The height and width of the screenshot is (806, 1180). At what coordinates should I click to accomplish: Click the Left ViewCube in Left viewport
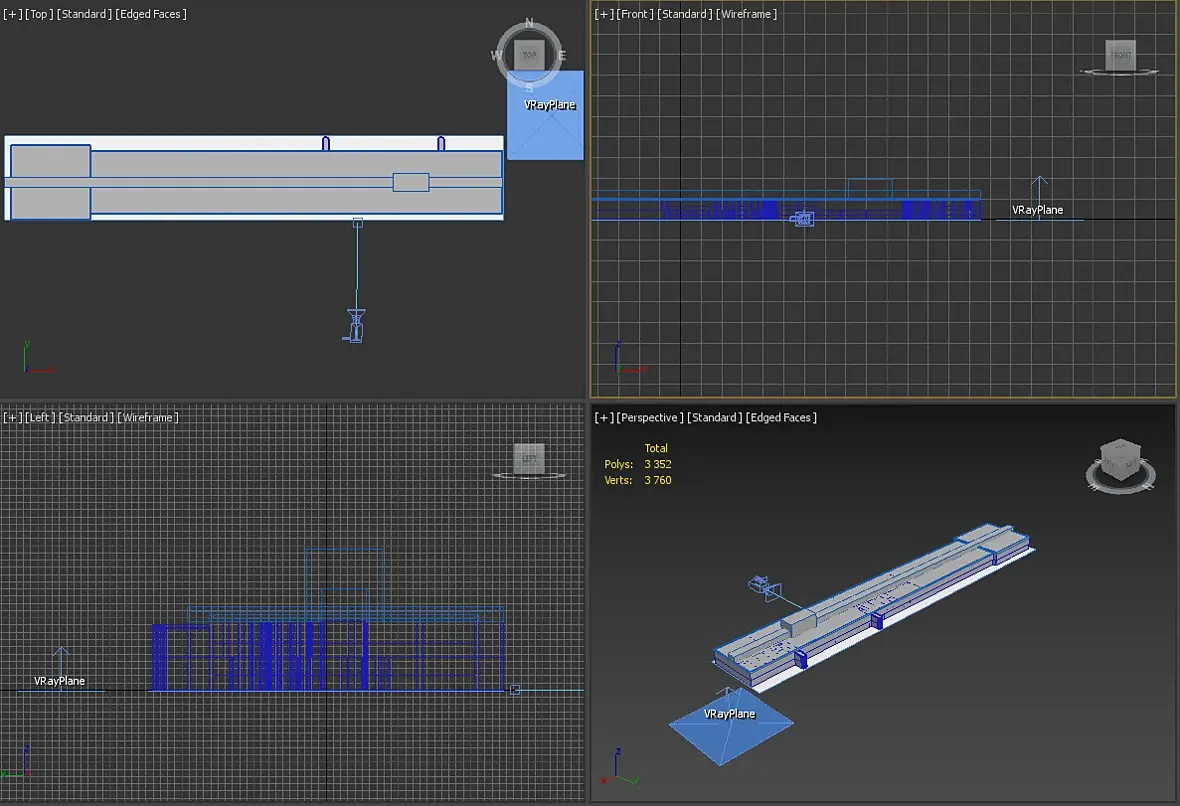[x=529, y=459]
